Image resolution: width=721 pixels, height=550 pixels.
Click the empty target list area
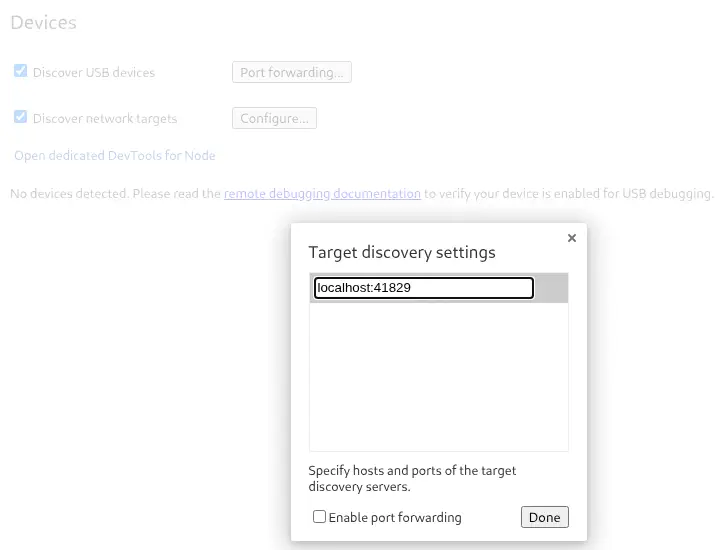[438, 375]
